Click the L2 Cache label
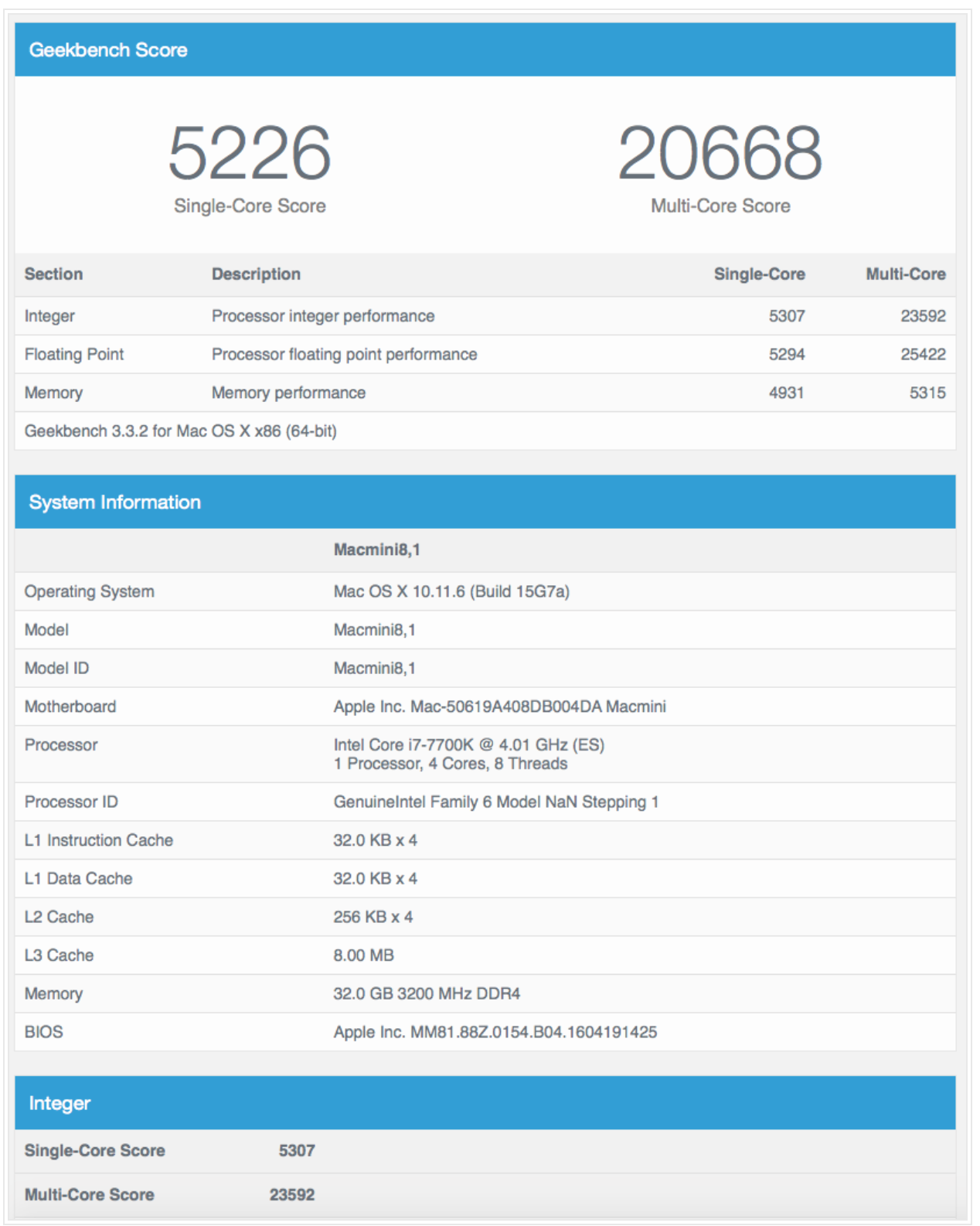980x1226 pixels. (x=59, y=917)
